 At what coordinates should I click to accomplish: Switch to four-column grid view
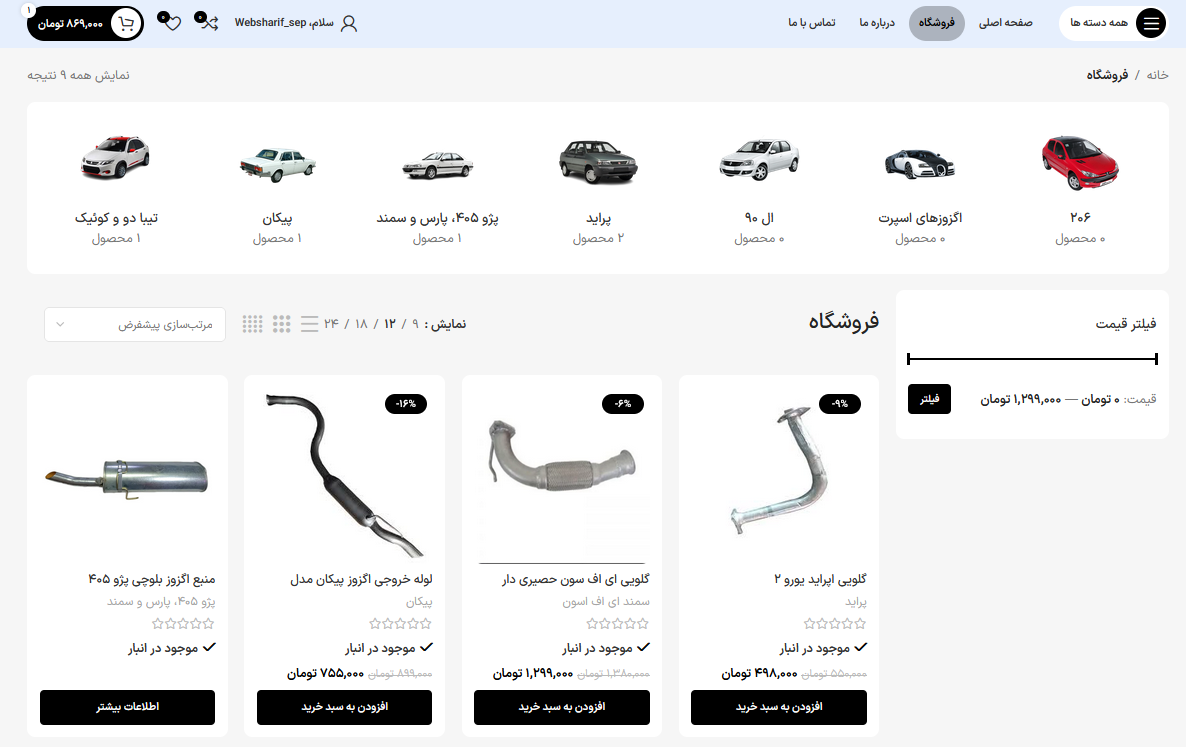[253, 324]
